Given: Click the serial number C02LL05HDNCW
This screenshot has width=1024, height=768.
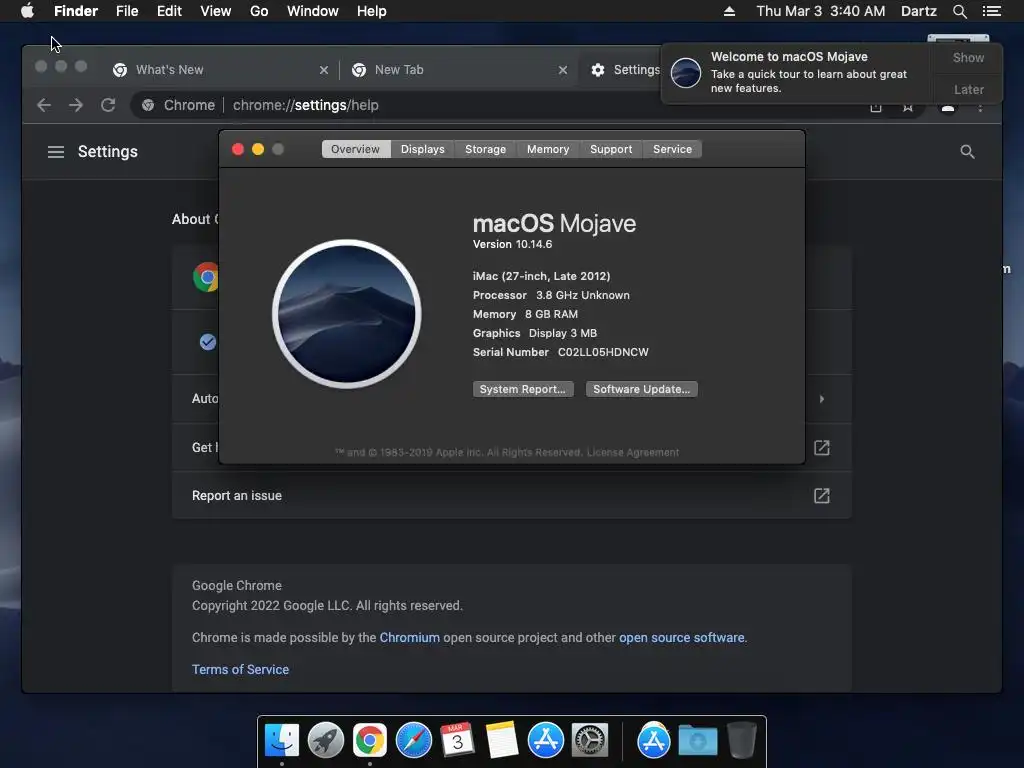Looking at the screenshot, I should (x=603, y=352).
